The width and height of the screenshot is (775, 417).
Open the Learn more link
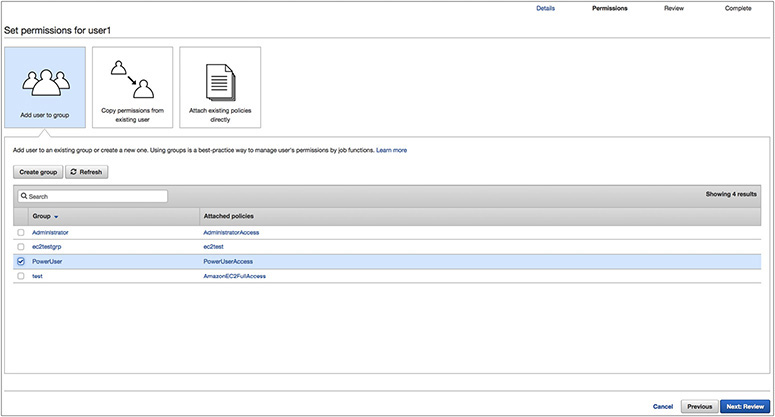pyautogui.click(x=391, y=150)
